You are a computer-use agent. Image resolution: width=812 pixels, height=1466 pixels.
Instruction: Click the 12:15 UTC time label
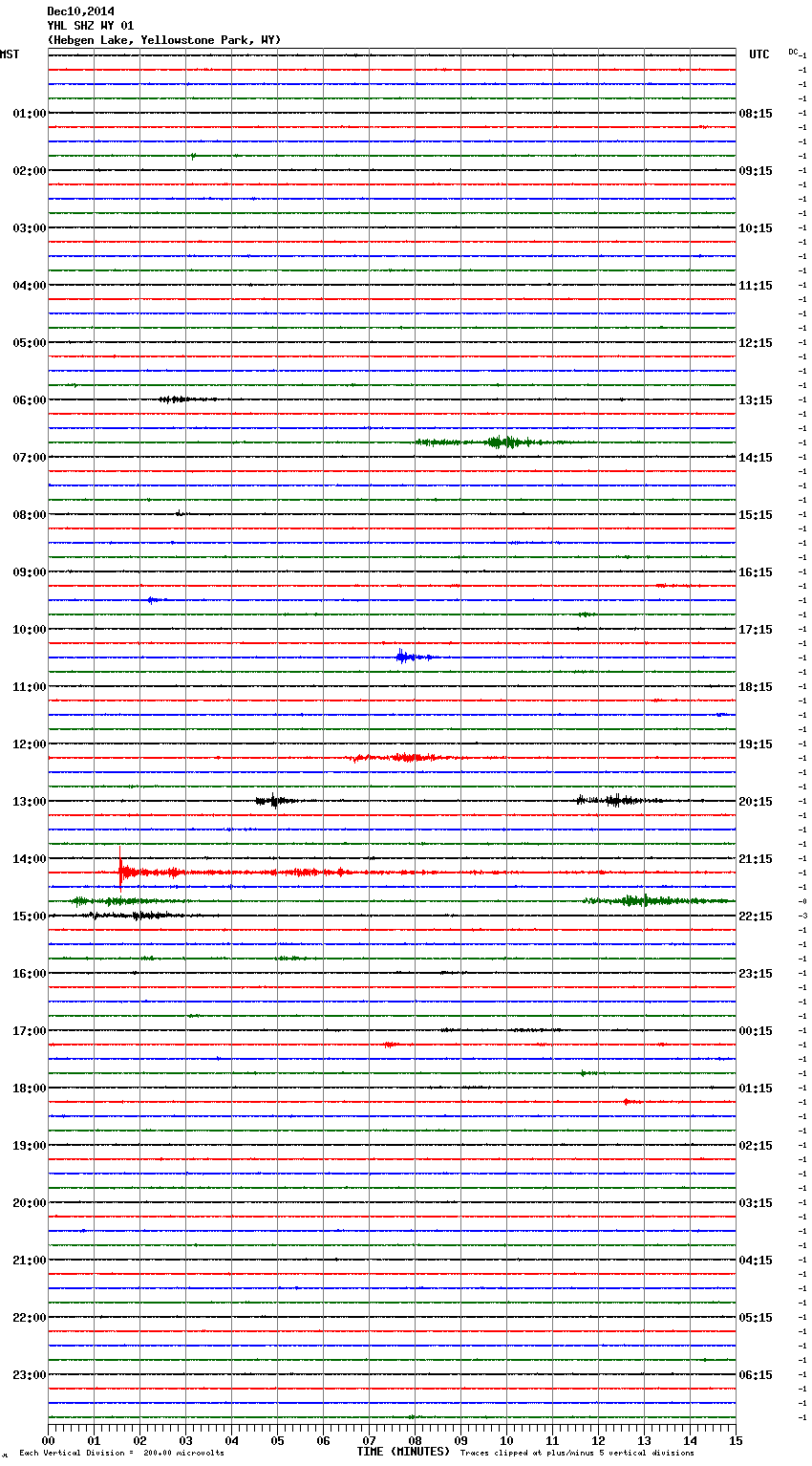pyautogui.click(x=756, y=343)
